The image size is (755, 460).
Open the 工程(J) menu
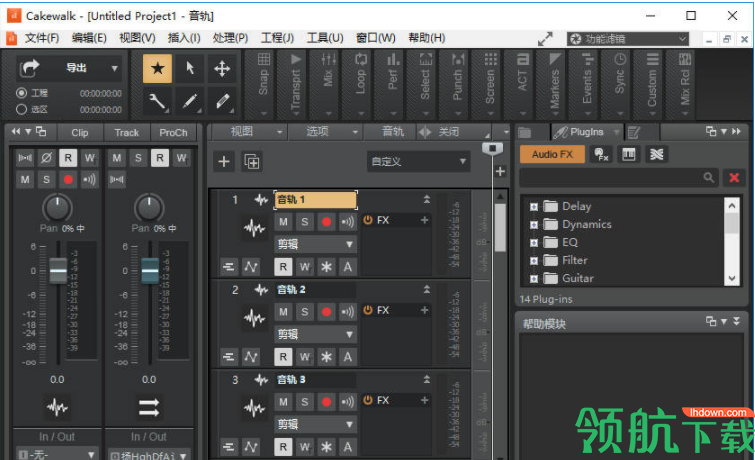[x=277, y=38]
